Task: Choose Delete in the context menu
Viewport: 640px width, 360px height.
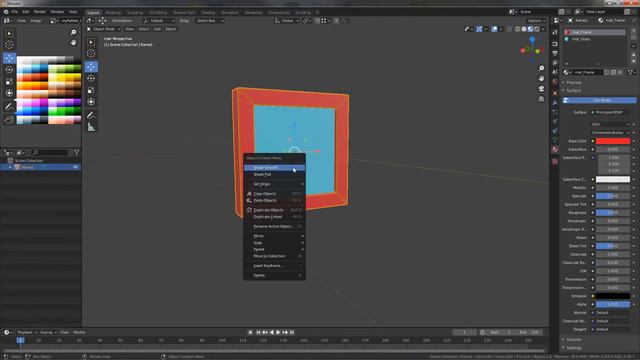Action: coord(274,276)
